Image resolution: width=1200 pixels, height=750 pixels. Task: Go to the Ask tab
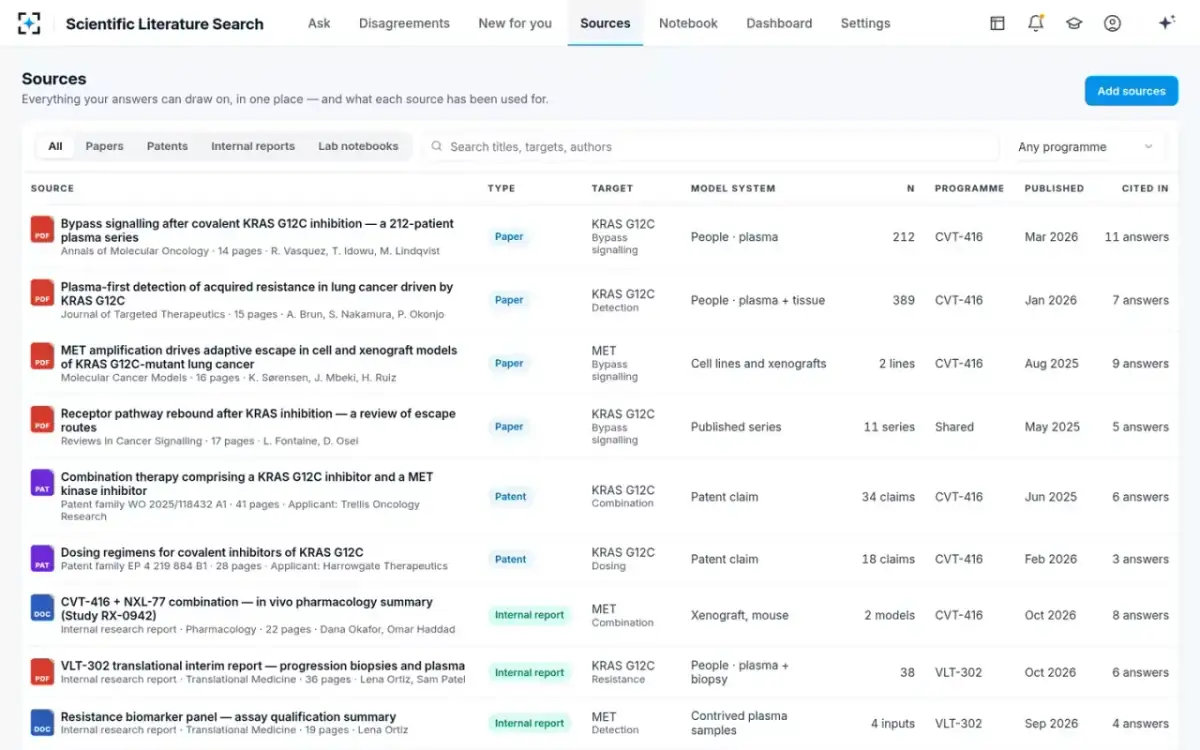(319, 23)
